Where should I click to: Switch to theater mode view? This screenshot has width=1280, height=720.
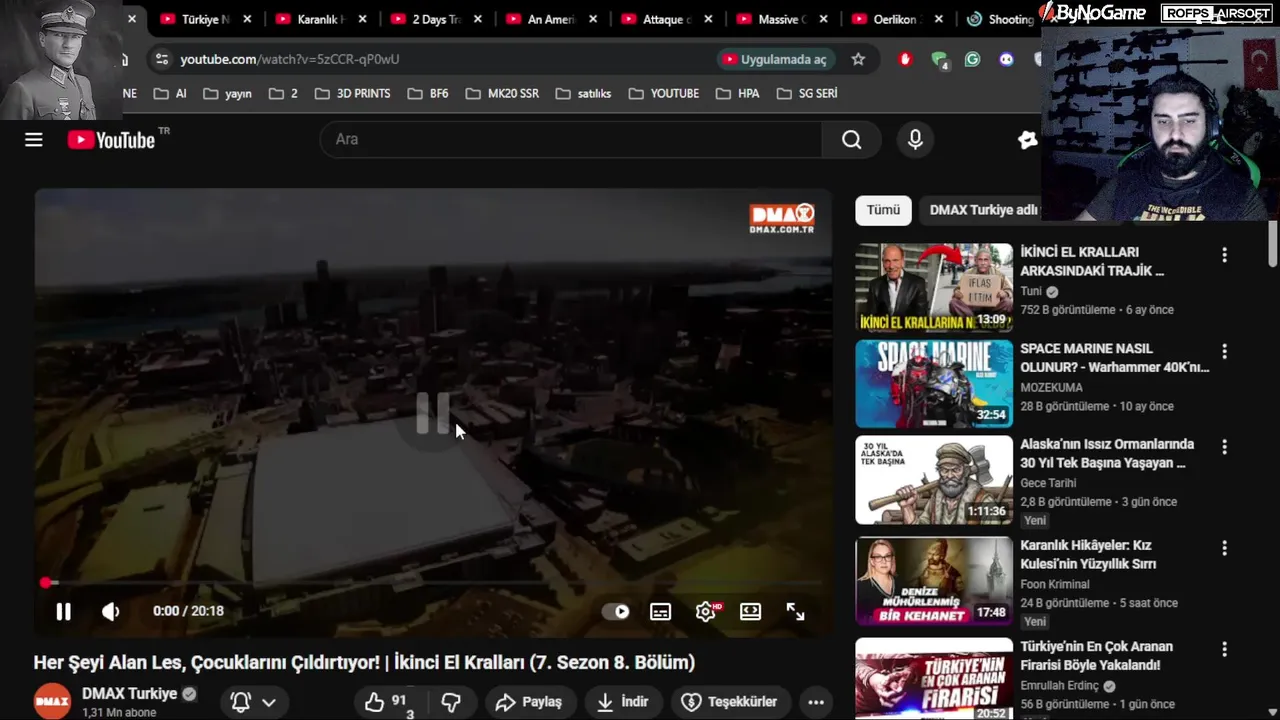point(750,611)
